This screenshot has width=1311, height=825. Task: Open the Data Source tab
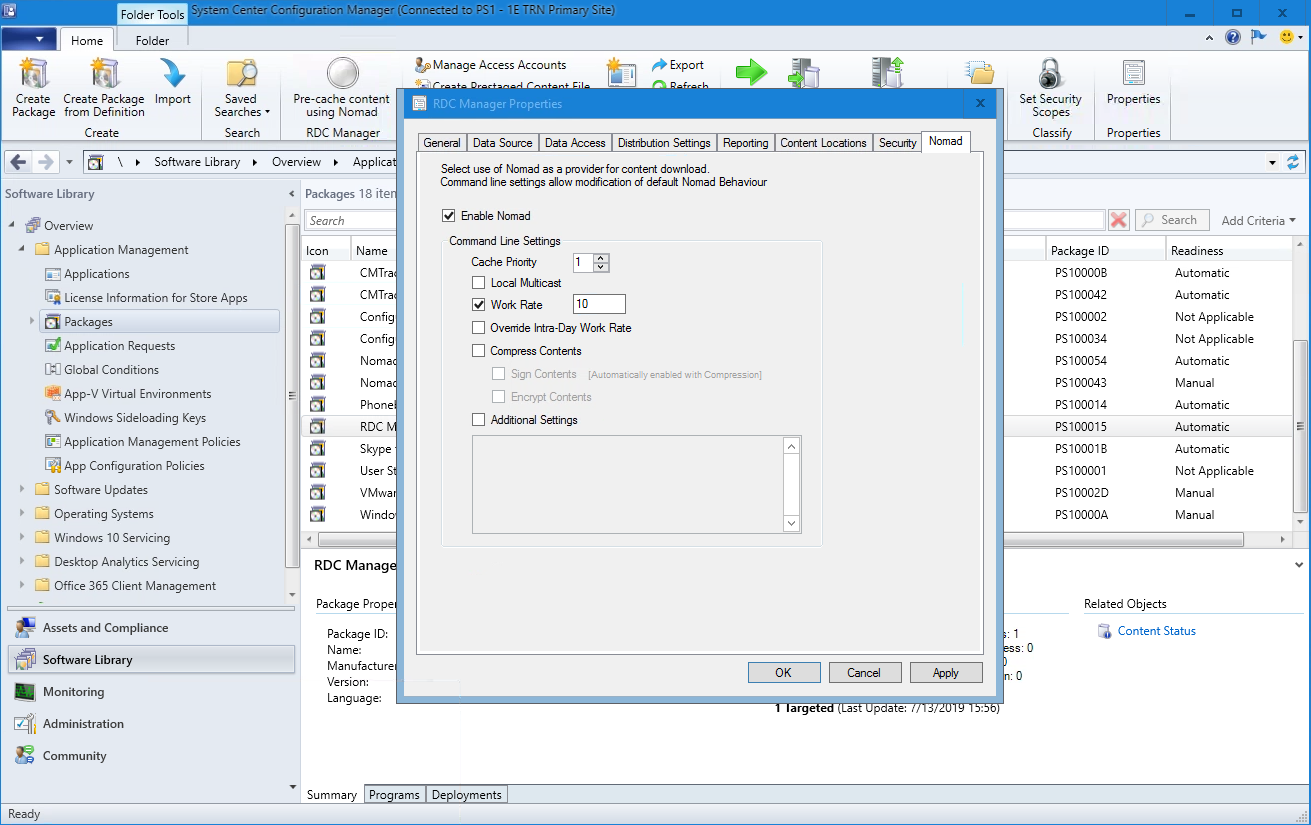click(502, 143)
